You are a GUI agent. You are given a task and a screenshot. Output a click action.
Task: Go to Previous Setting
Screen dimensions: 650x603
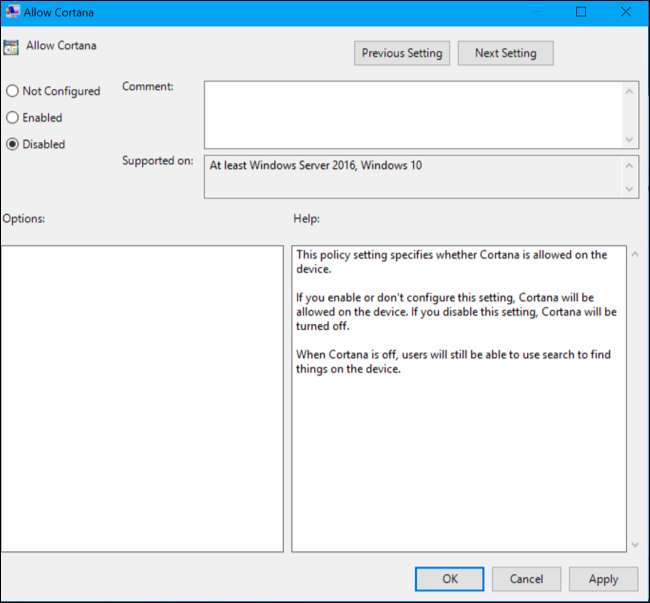[402, 53]
